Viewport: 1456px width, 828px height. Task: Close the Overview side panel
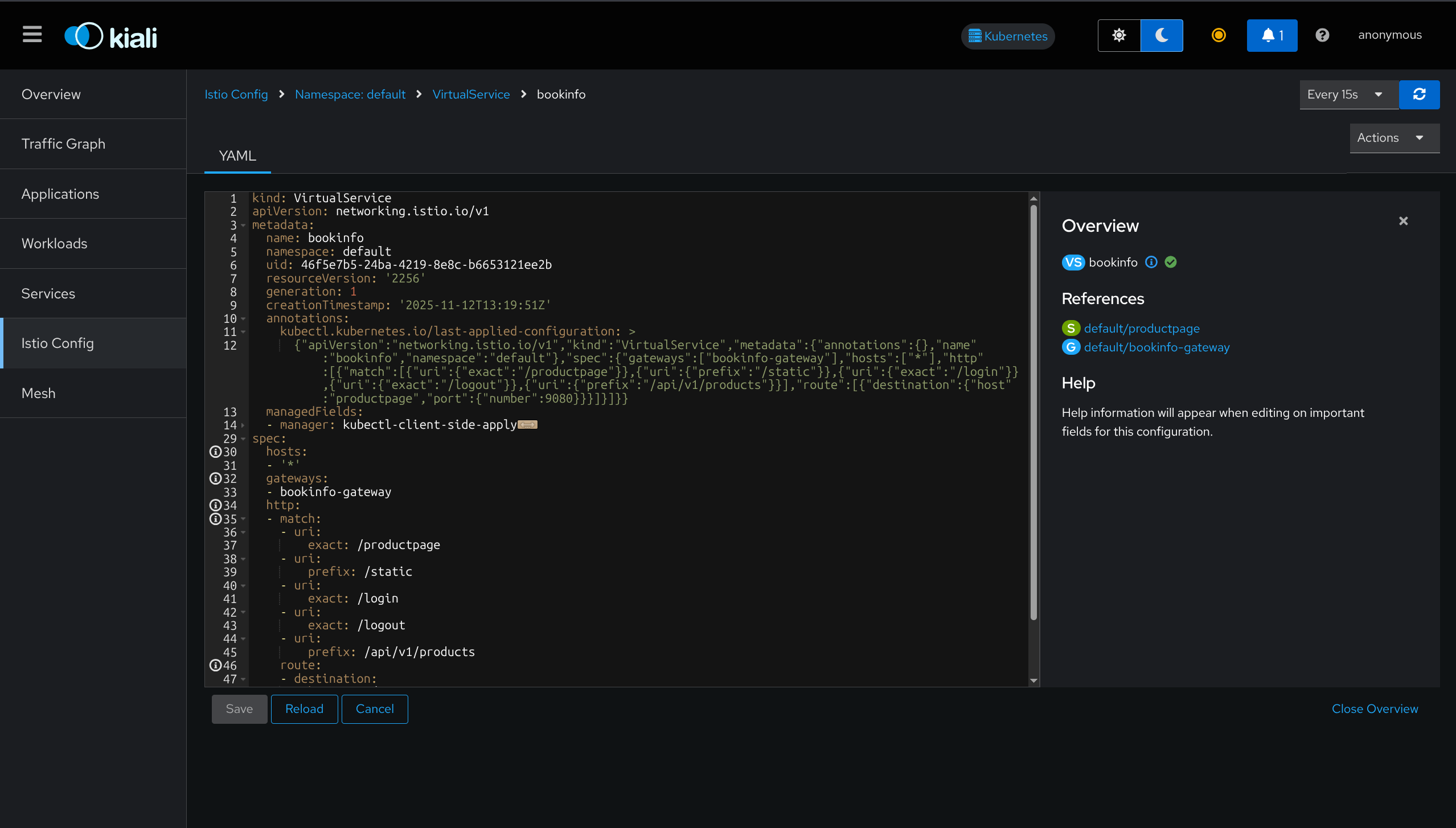[x=1403, y=221]
